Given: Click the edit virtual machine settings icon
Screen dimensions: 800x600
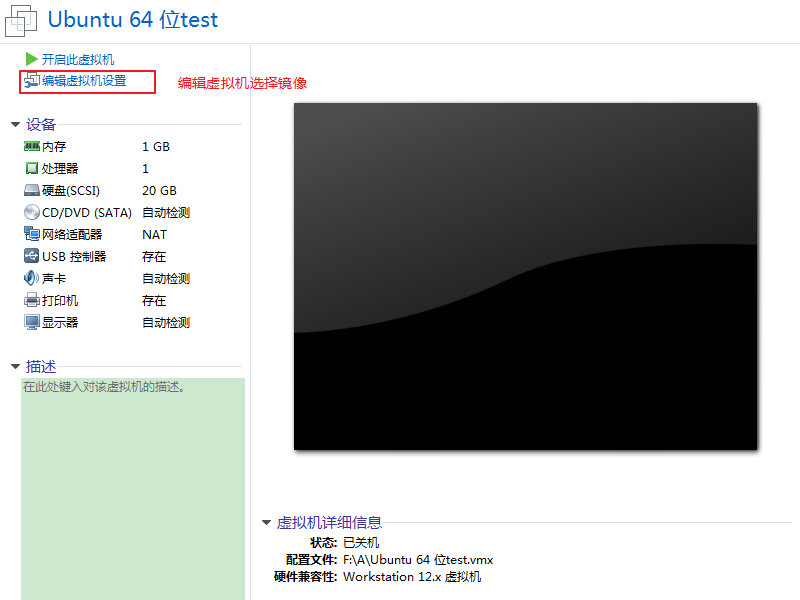Looking at the screenshot, I should tap(31, 81).
